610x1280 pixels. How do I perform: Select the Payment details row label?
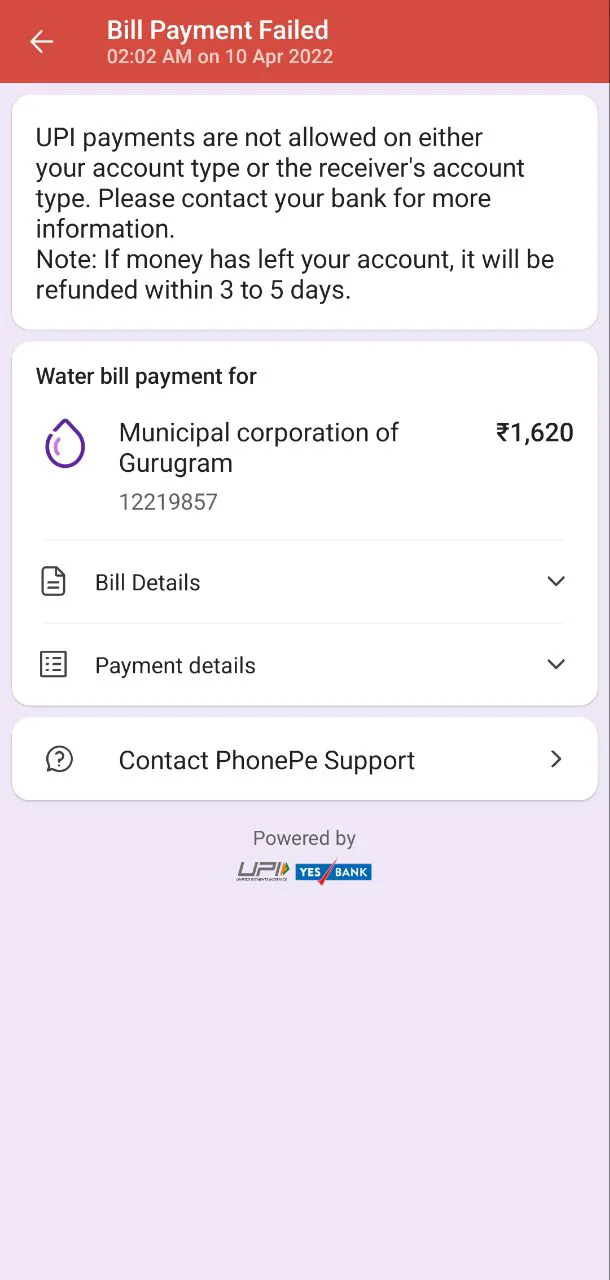[x=175, y=666]
